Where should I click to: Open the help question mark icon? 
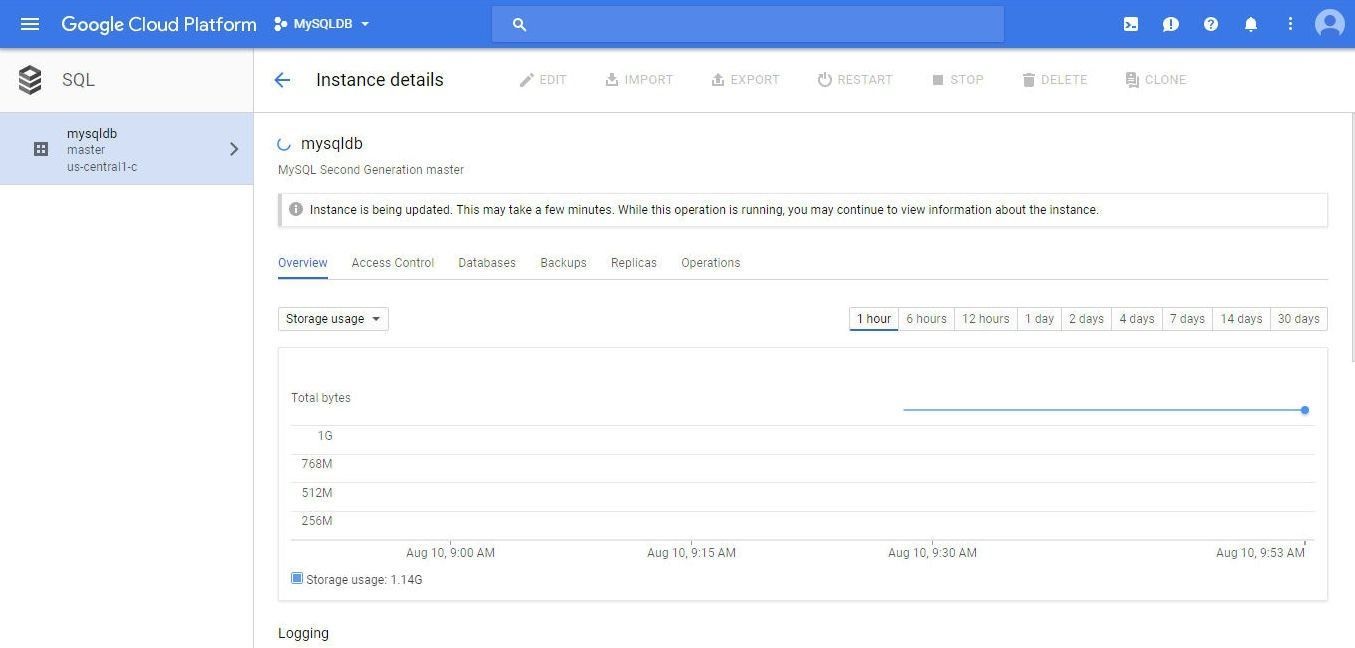click(x=1211, y=24)
